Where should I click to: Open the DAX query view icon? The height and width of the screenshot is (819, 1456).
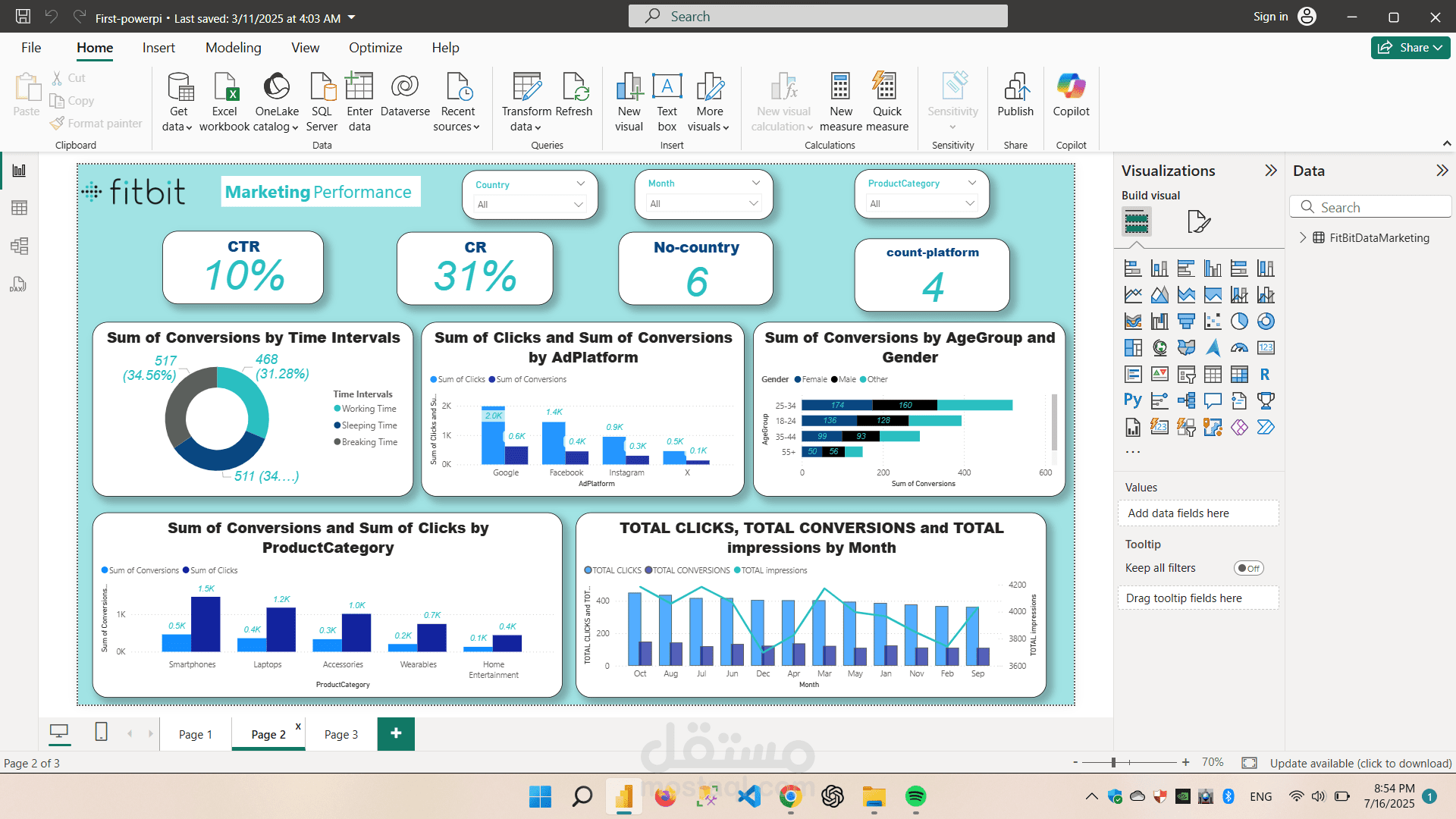click(19, 284)
